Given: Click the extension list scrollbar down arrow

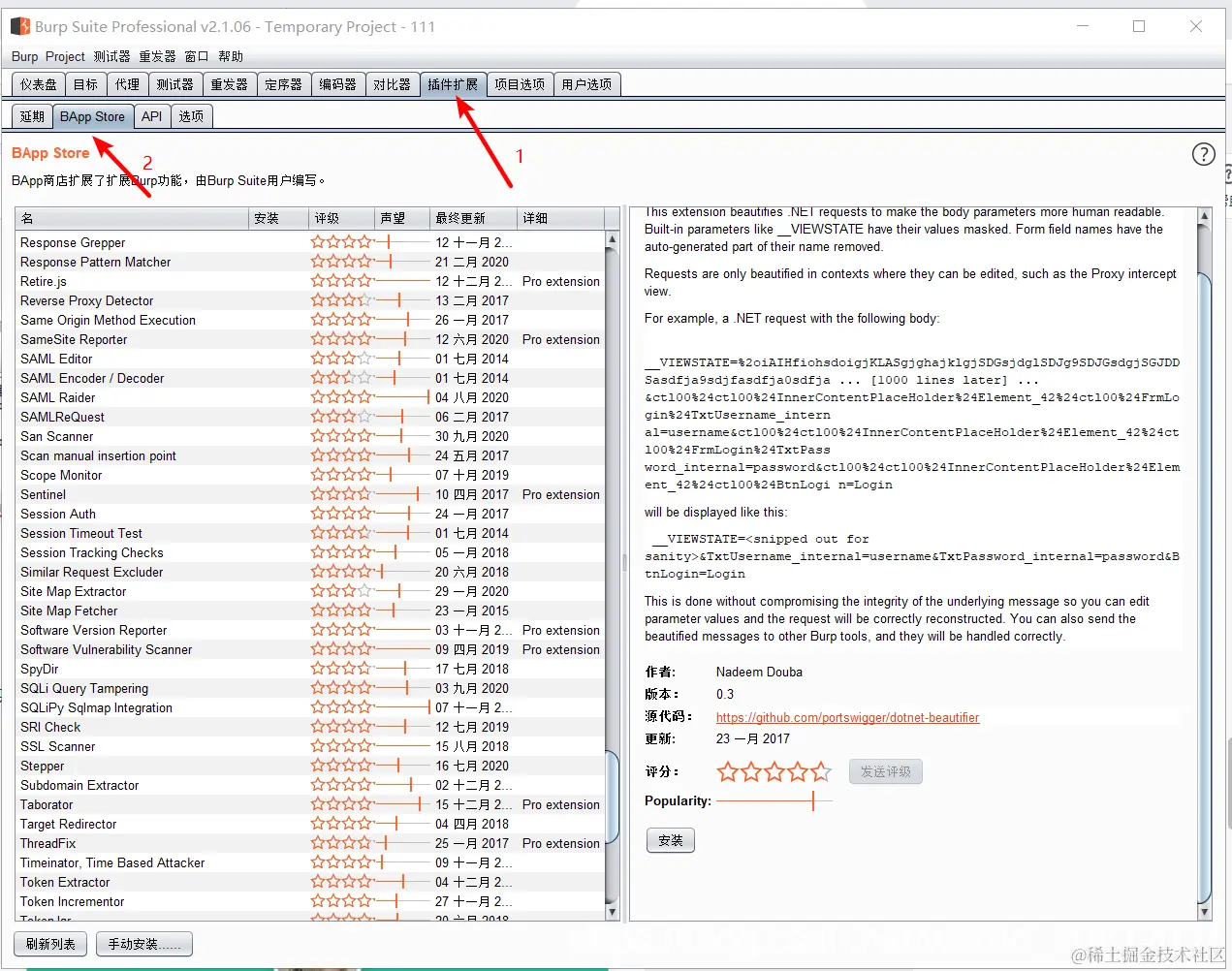Looking at the screenshot, I should click(x=612, y=912).
